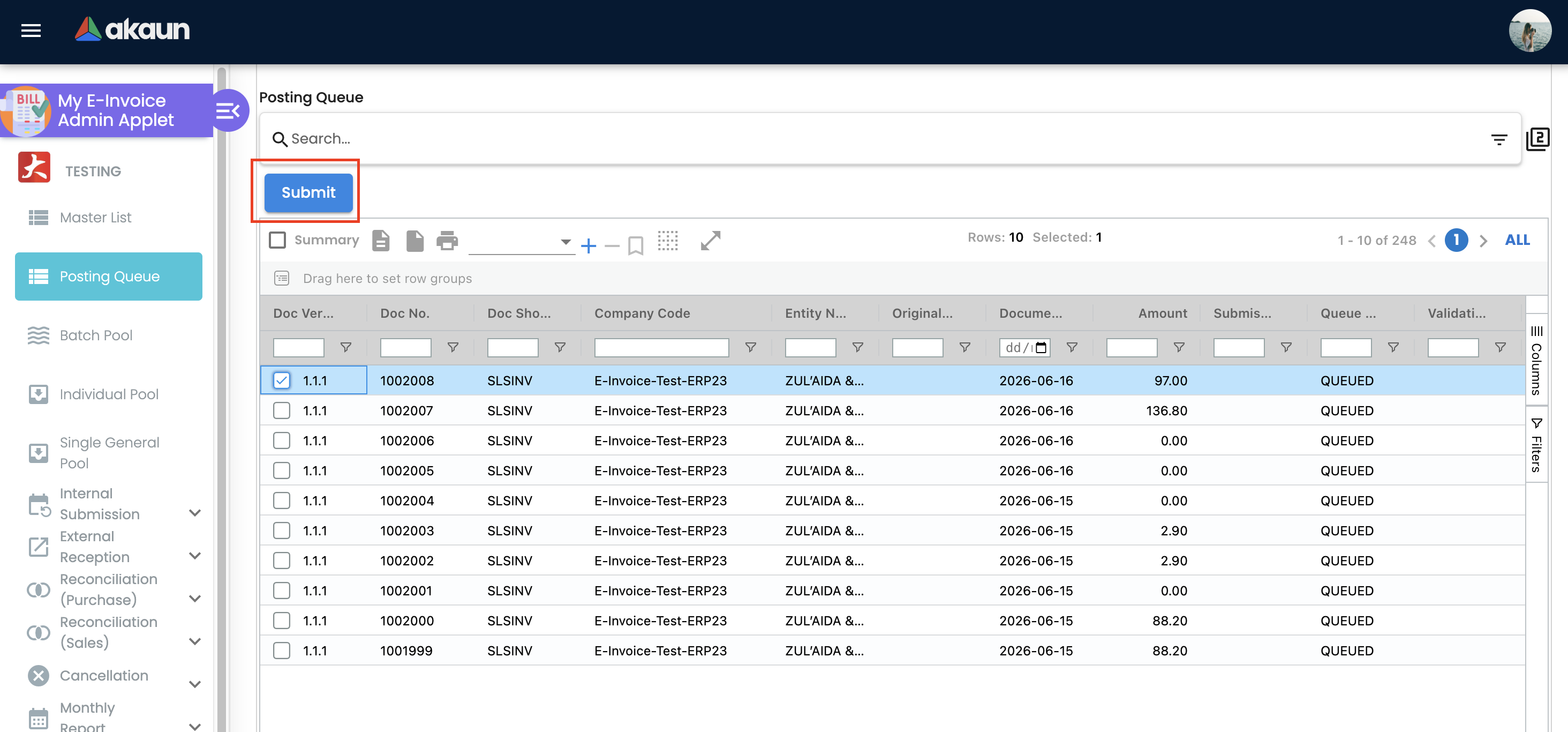Open the Queue column filter funnel
Screen dimensions: 1568x732
(x=1393, y=347)
